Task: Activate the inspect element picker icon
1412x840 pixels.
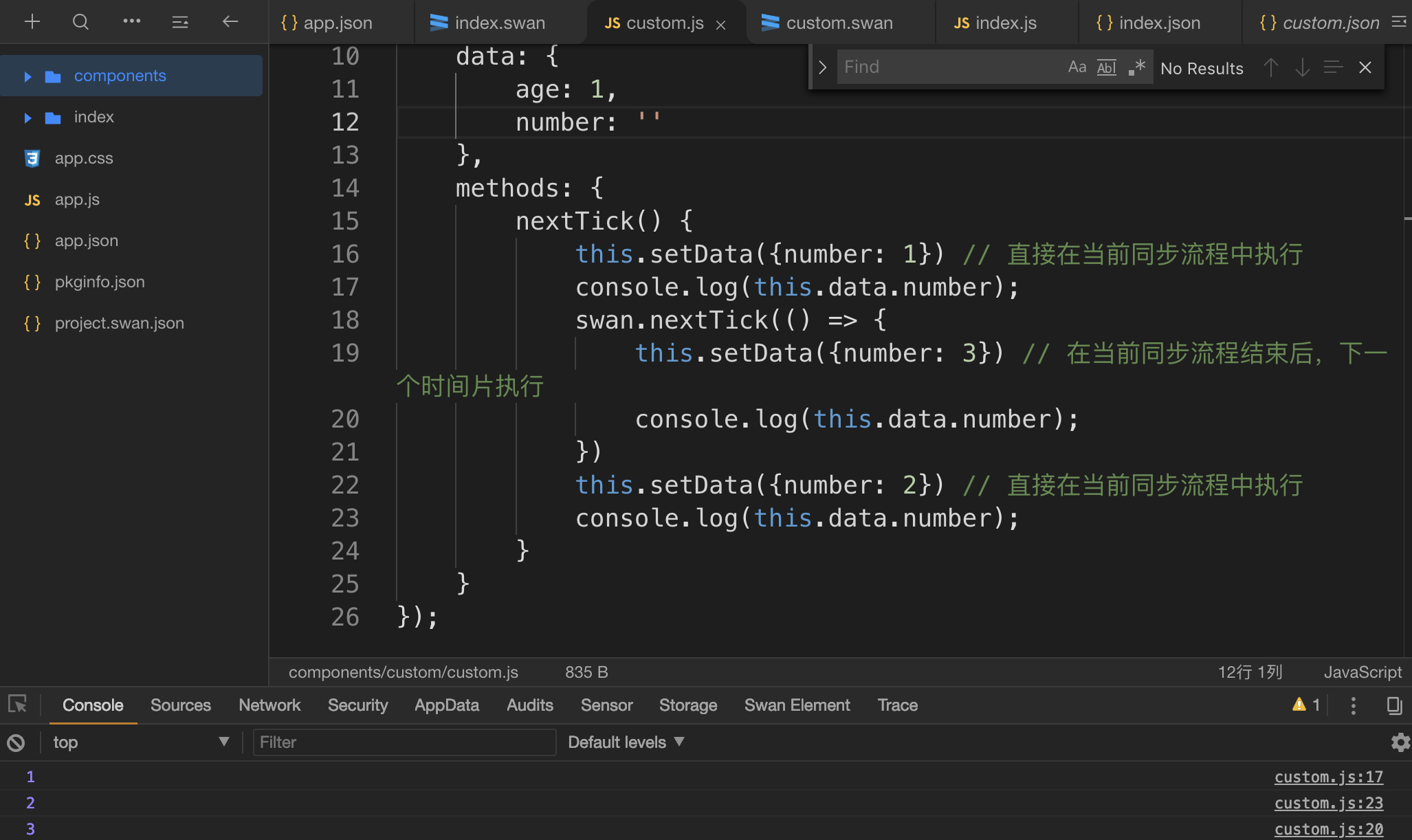Action: [x=17, y=705]
